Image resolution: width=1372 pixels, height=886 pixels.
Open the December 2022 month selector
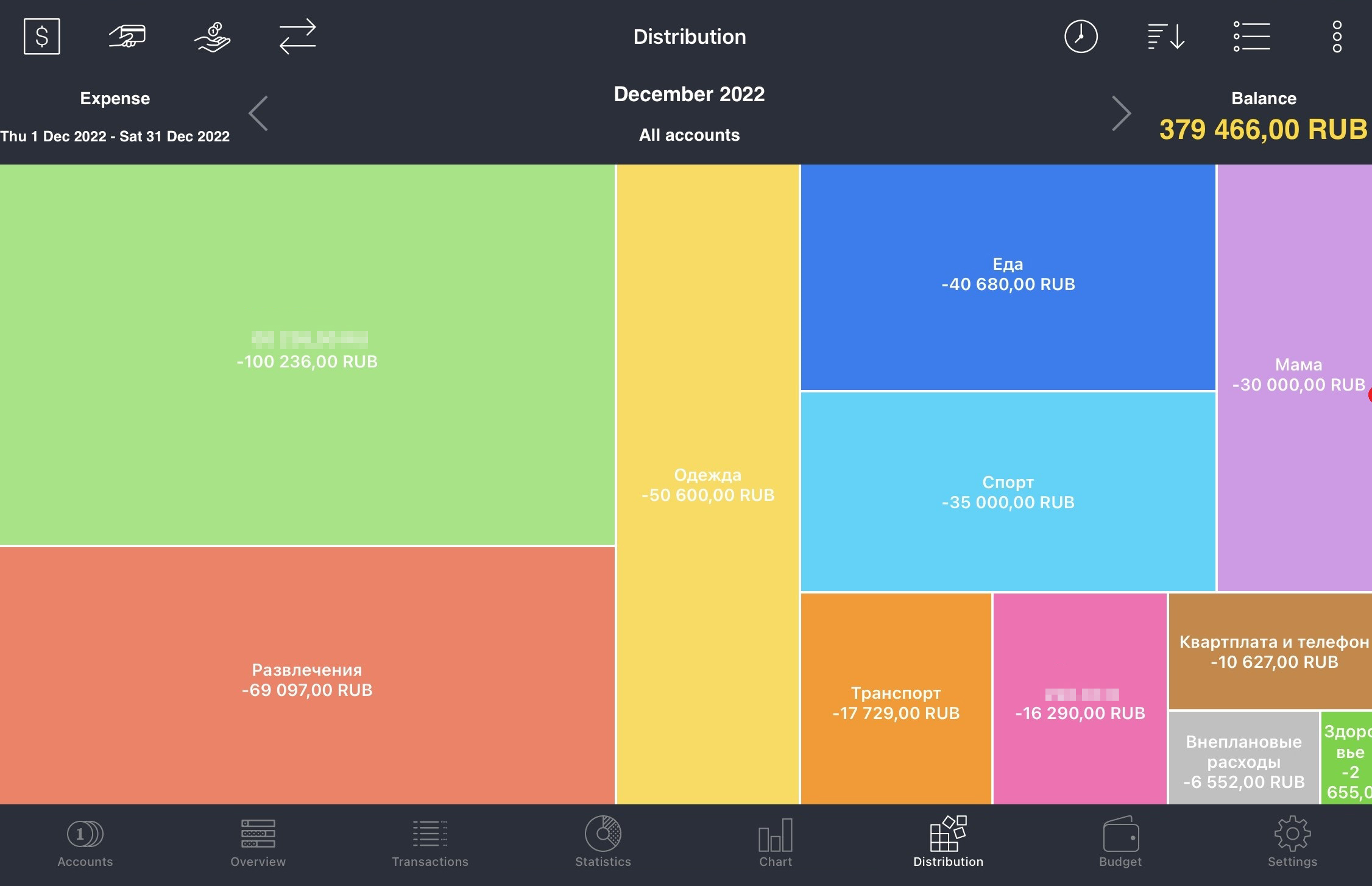689,94
